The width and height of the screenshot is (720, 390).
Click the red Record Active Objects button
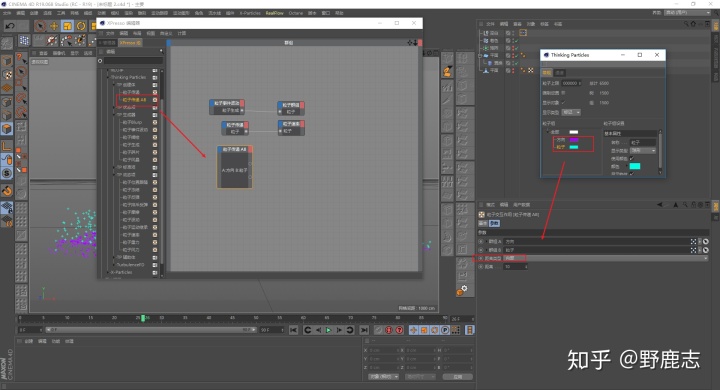(378, 330)
